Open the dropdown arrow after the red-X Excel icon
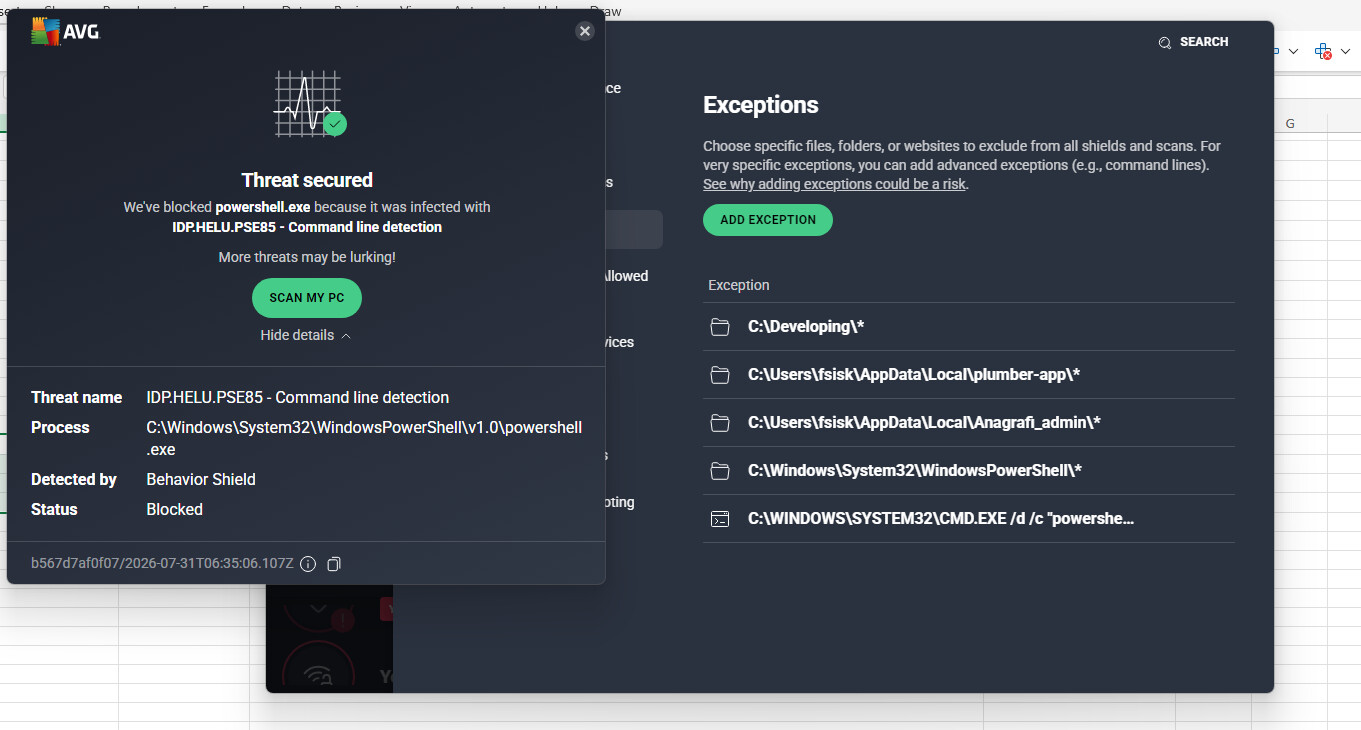 [x=1345, y=51]
